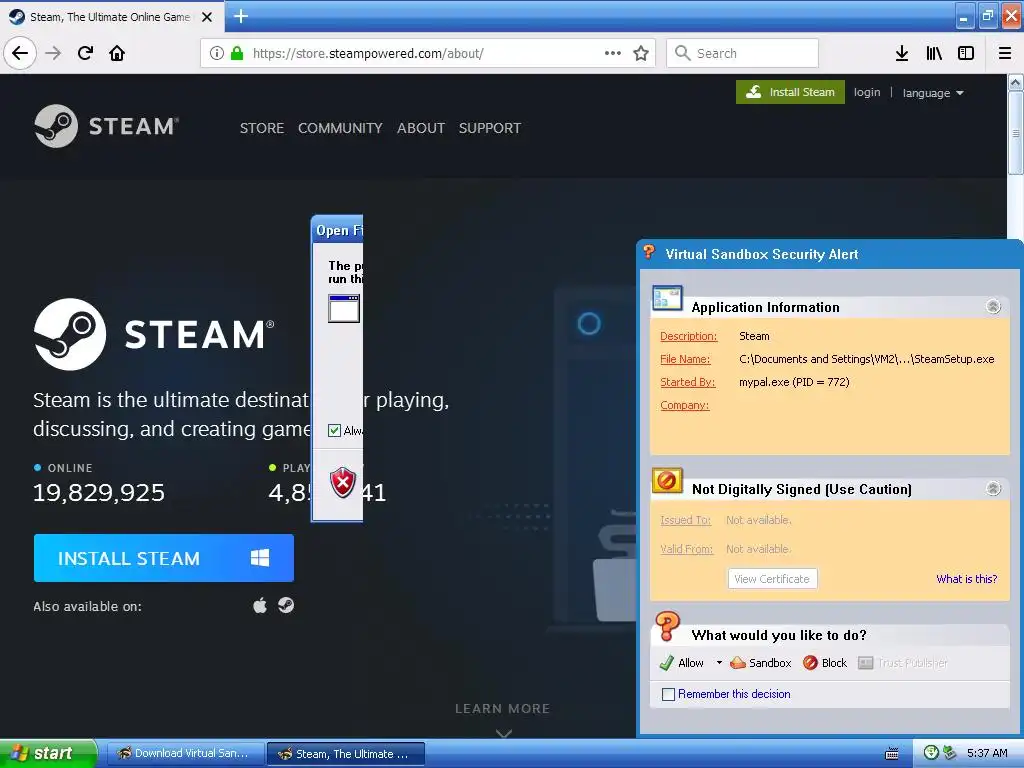Close the Steam browser tab
This screenshot has width=1024, height=768.
click(x=207, y=17)
